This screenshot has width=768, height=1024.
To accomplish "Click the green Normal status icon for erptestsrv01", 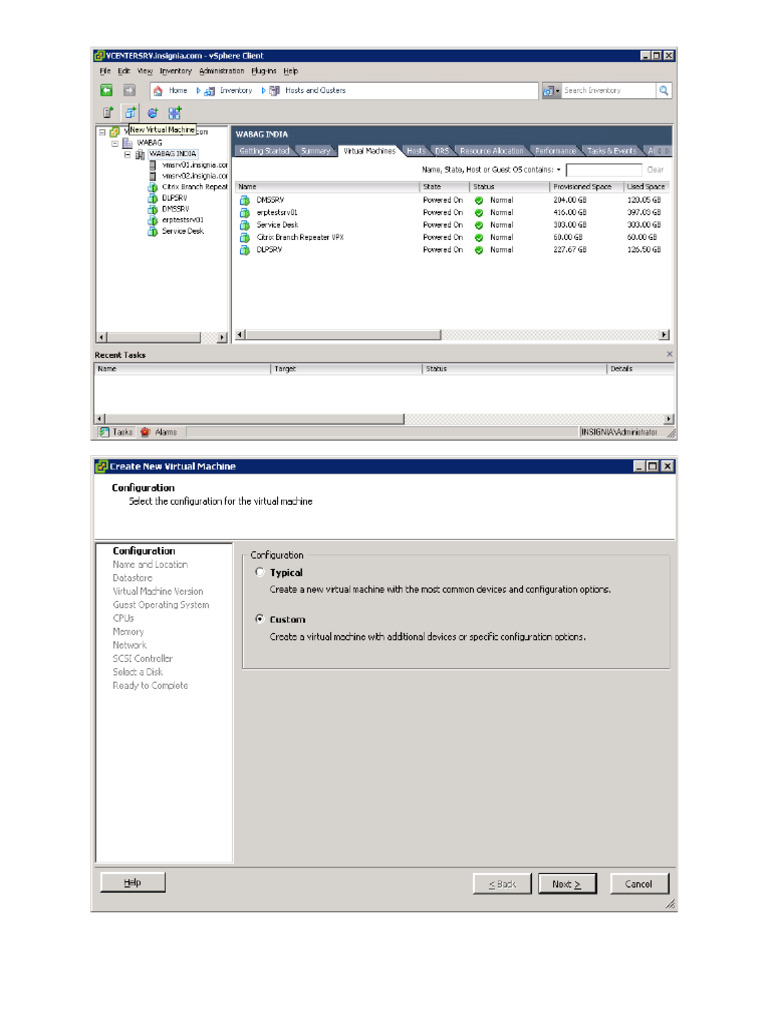I will (479, 213).
